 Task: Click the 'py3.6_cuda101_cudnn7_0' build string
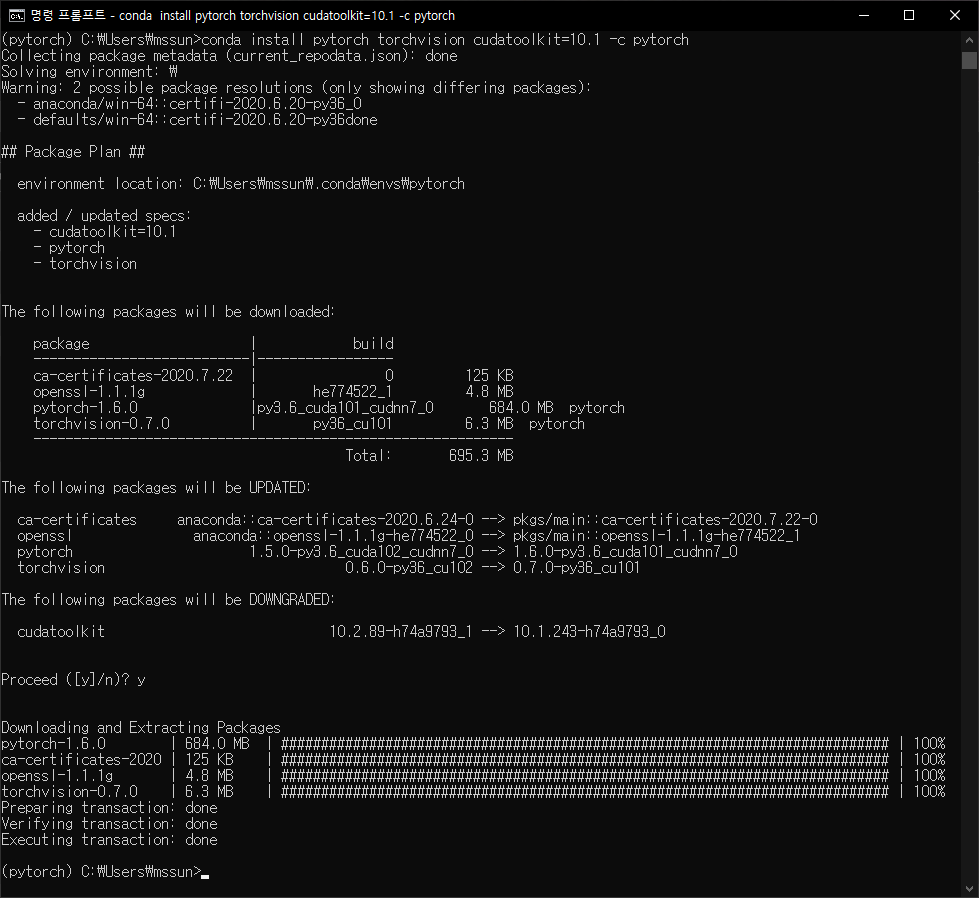[345, 408]
